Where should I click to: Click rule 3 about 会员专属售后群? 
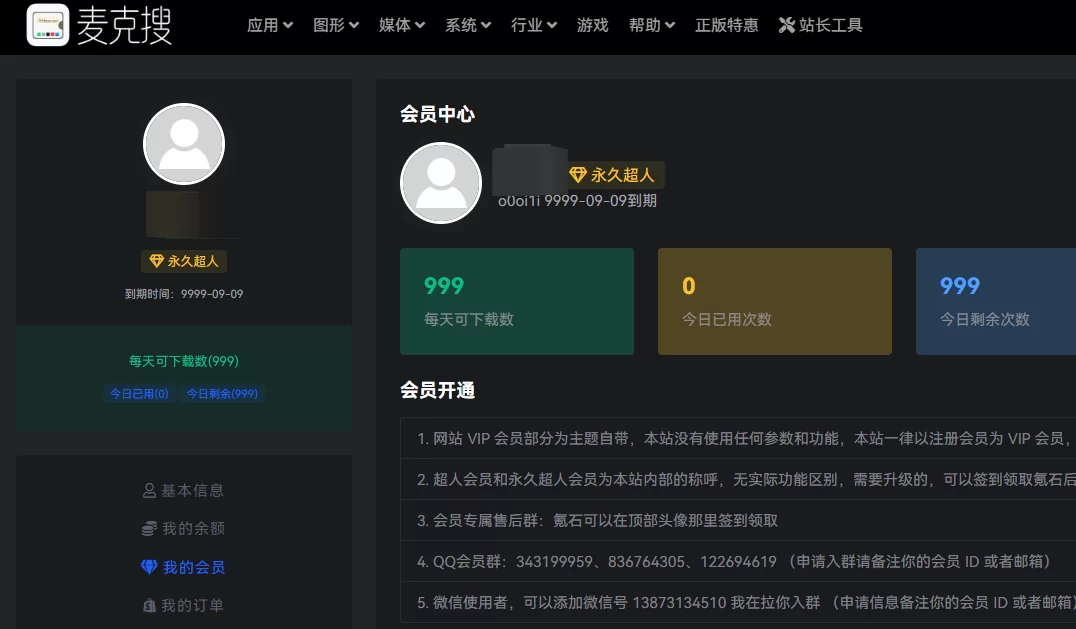click(738, 521)
